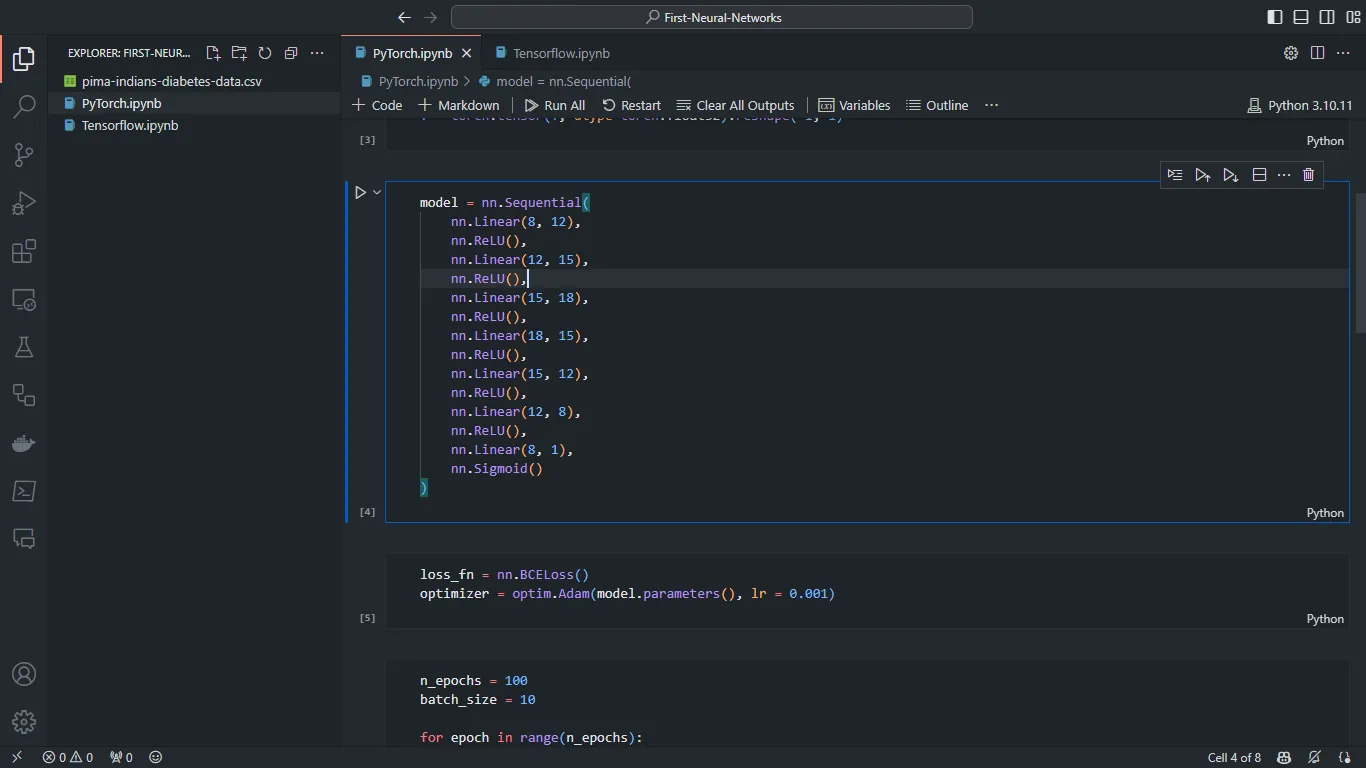Viewport: 1366px width, 768px height.
Task: Close the PyTorch.ipynb tab
Action: click(466, 53)
